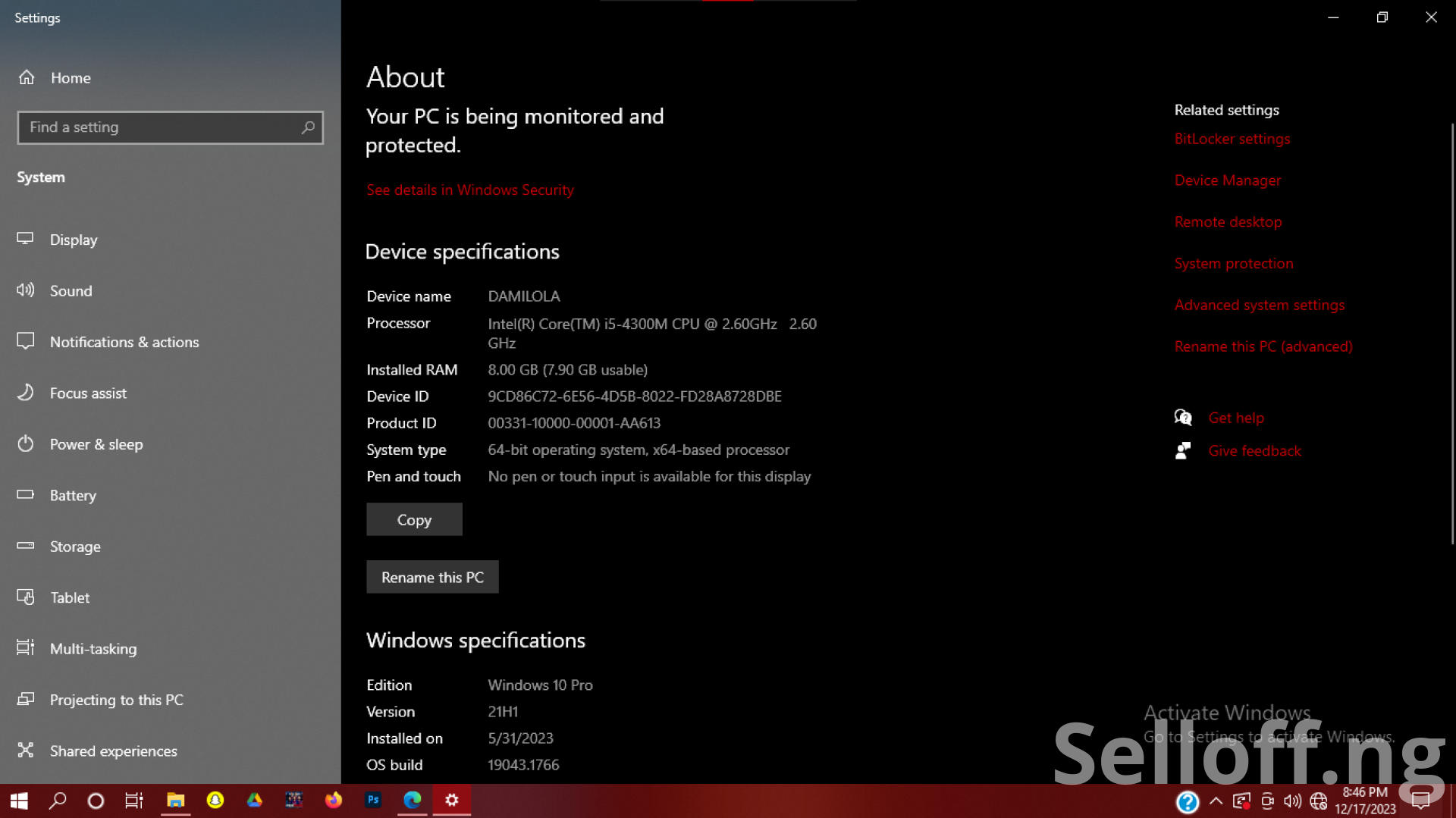Click the Settings gear taskbar icon
The image size is (1456, 818).
452,801
